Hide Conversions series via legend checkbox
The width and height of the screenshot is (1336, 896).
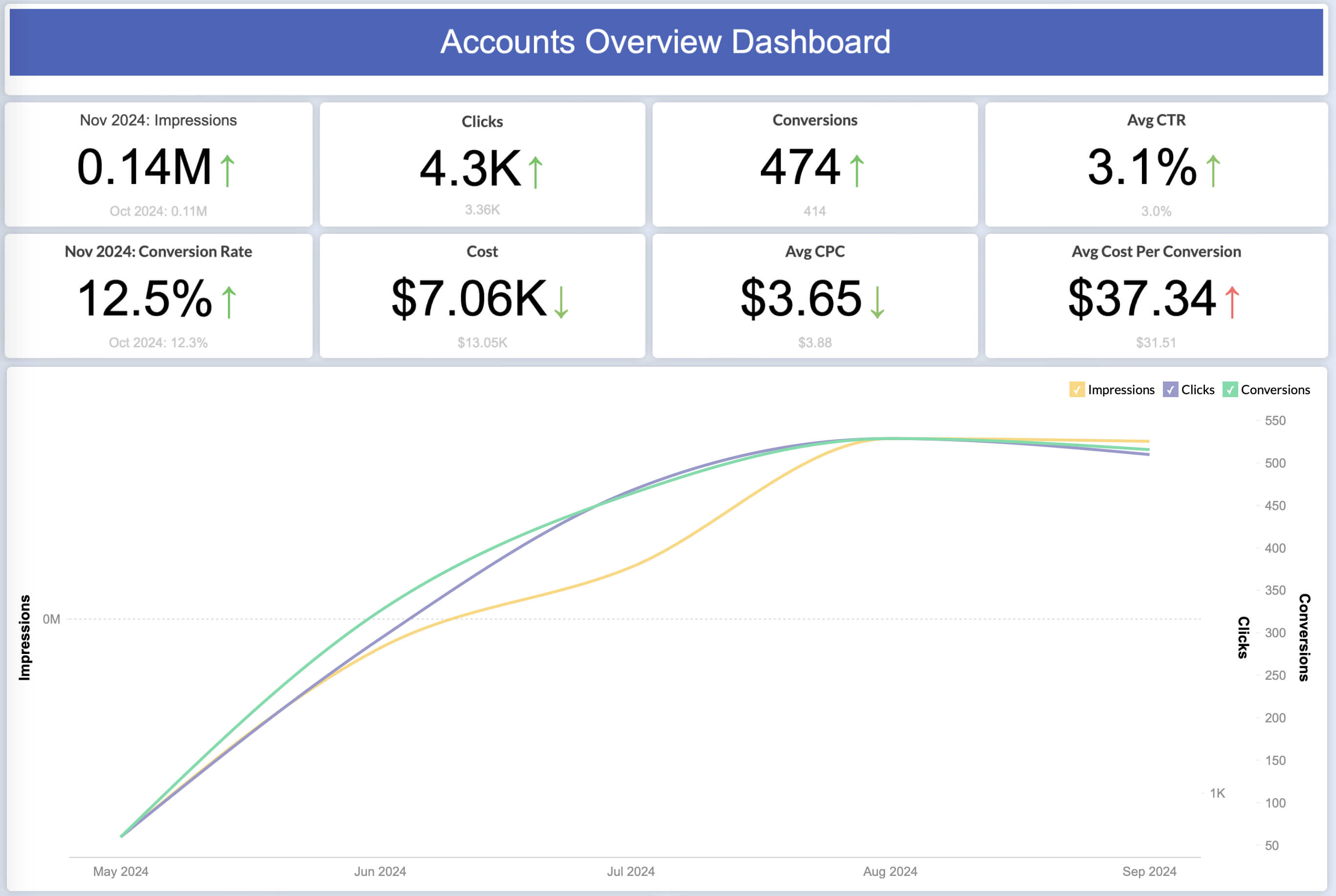[1230, 390]
